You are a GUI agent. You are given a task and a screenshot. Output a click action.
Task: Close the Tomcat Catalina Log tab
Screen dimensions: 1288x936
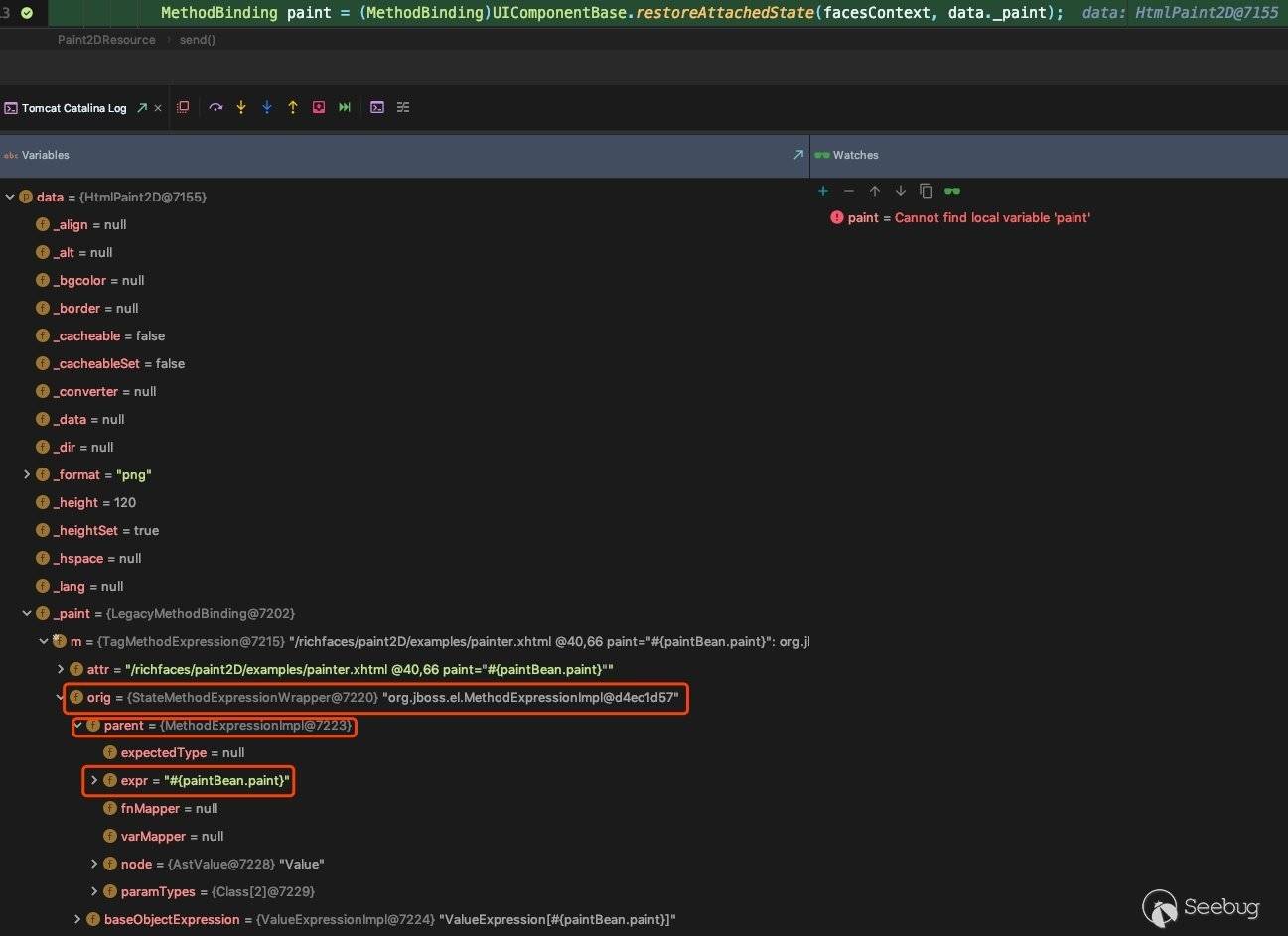(158, 108)
